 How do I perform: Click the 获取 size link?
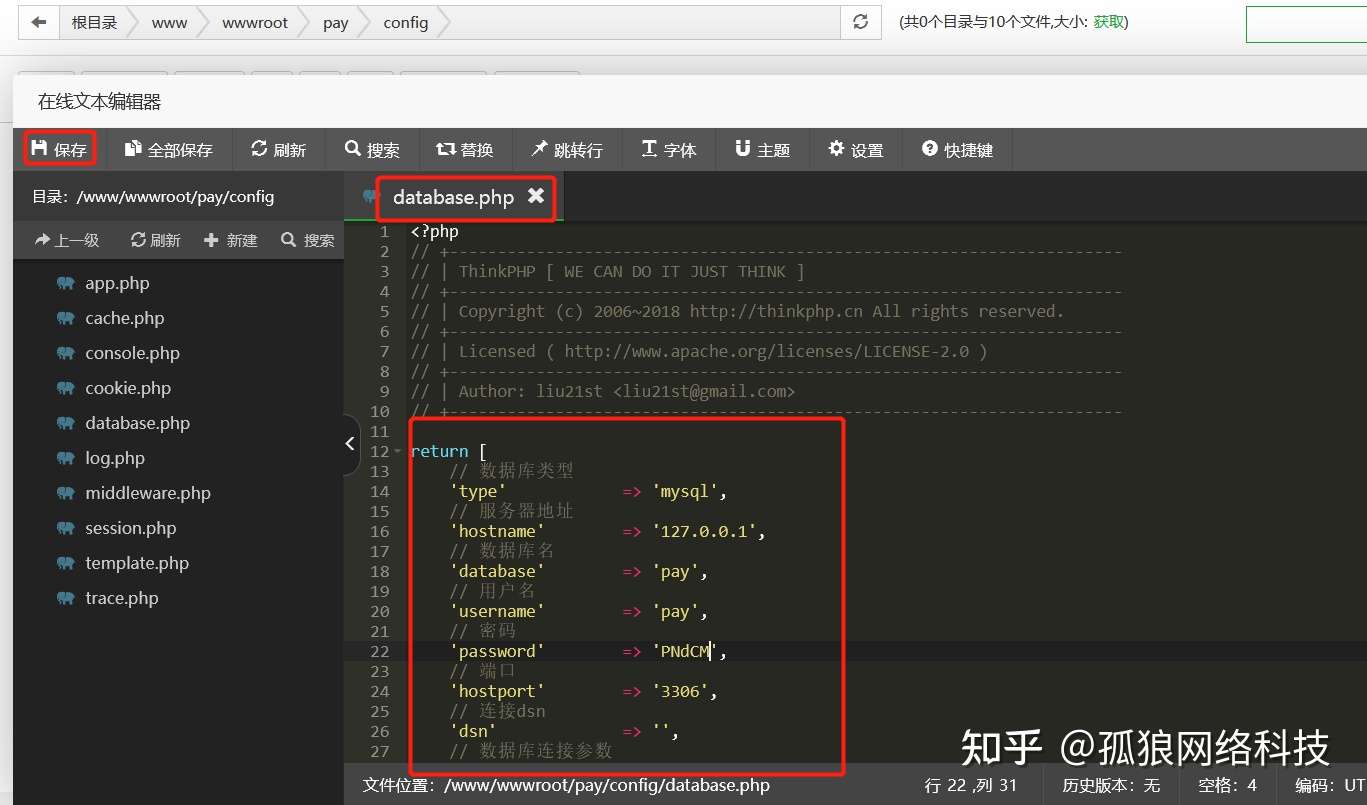point(1109,22)
